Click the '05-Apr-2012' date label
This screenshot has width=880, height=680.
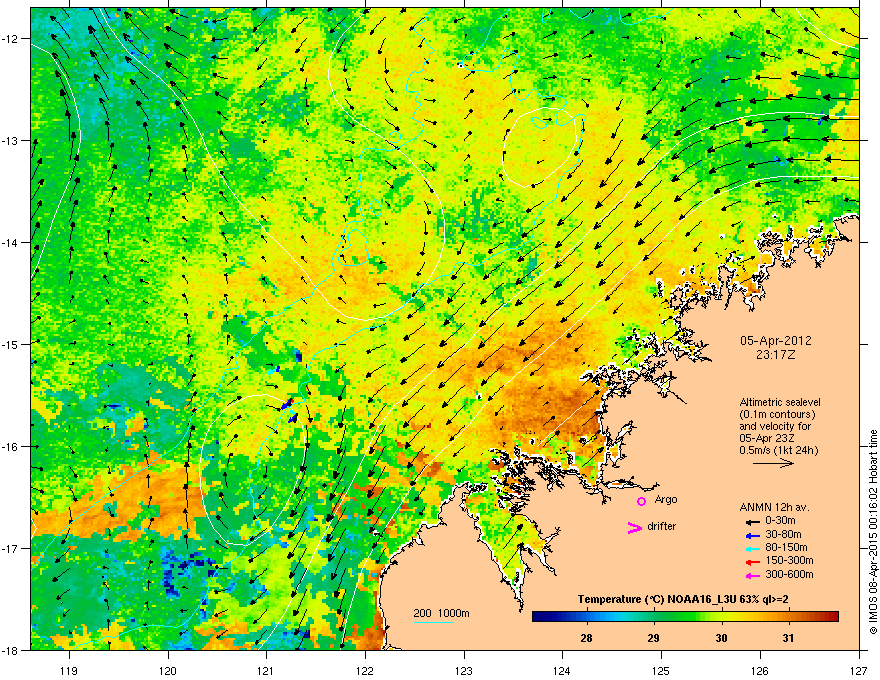click(x=776, y=341)
